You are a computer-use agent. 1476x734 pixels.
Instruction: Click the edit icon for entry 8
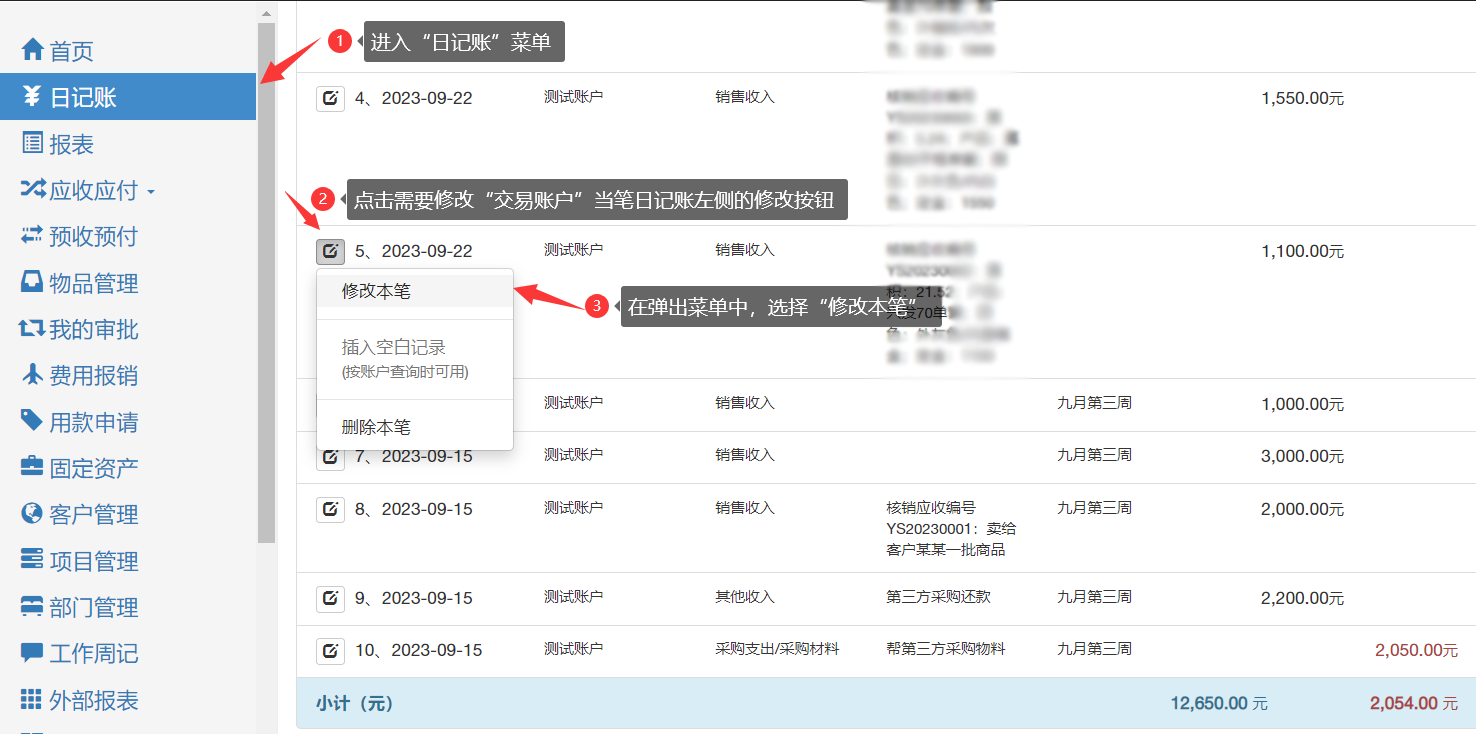(330, 509)
